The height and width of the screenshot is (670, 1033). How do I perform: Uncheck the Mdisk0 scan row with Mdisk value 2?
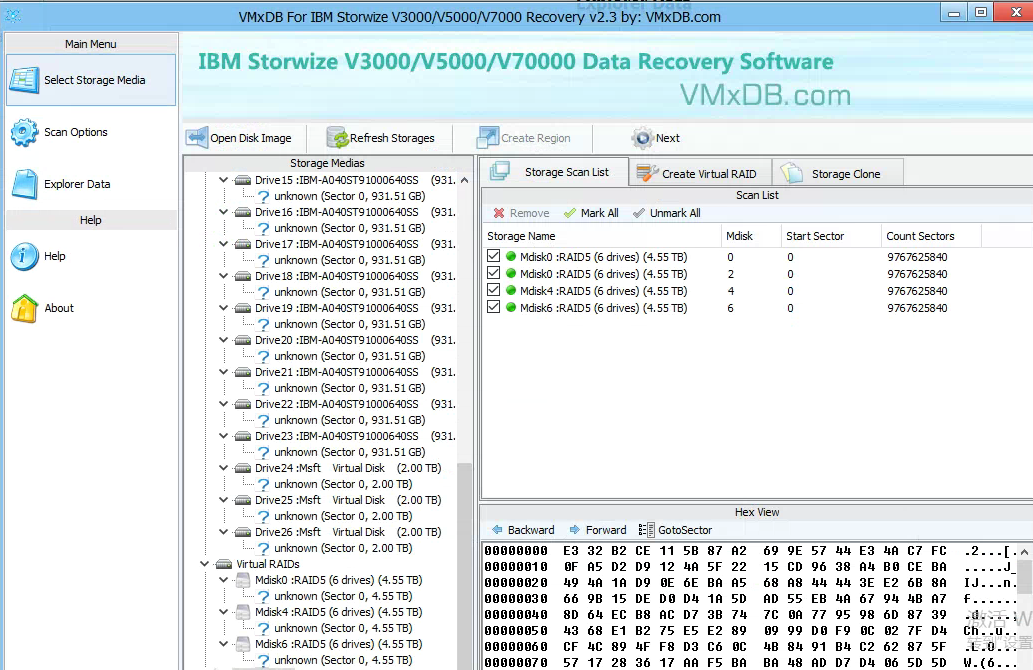tap(493, 273)
